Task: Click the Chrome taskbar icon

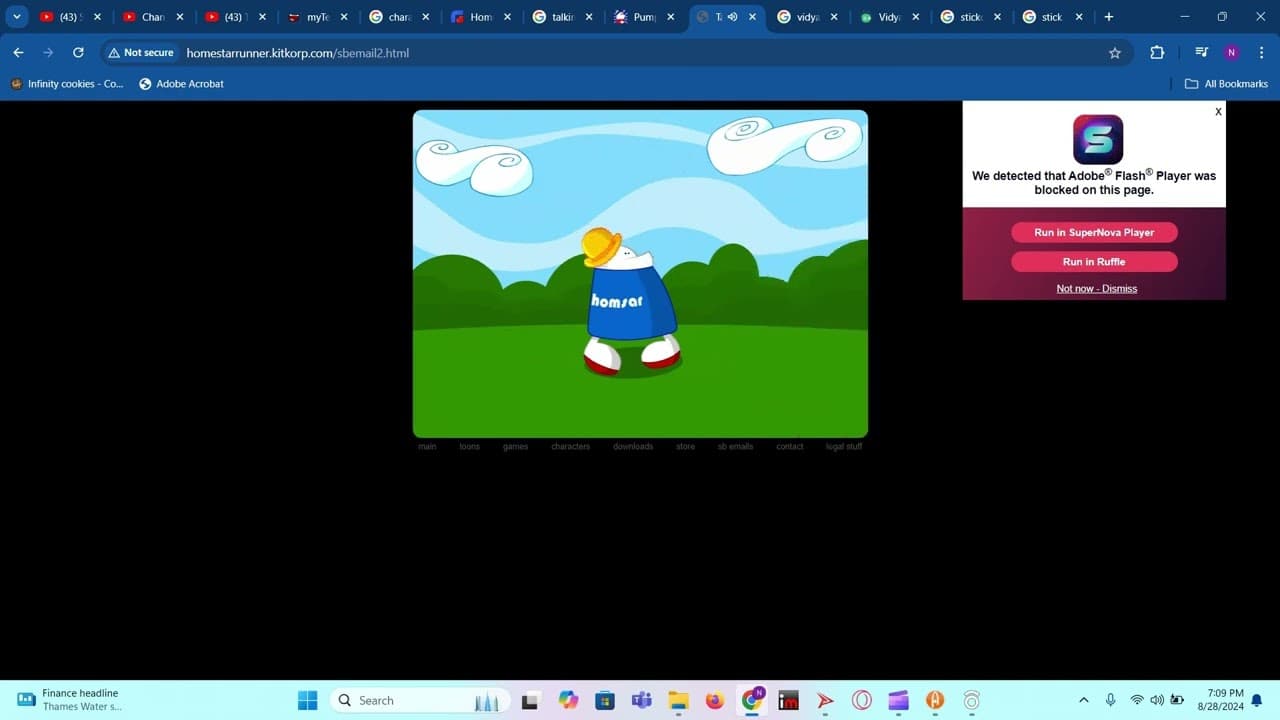Action: click(x=751, y=700)
